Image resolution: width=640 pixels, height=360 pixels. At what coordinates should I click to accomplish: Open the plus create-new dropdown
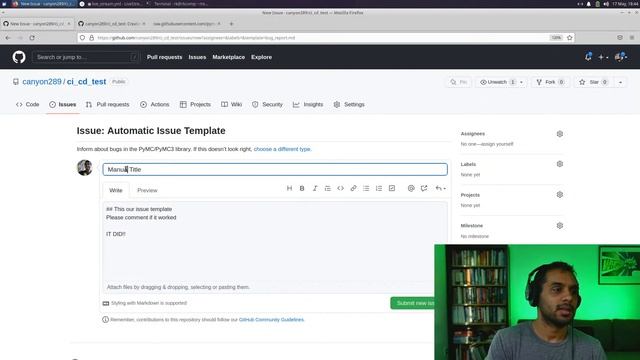pos(603,58)
